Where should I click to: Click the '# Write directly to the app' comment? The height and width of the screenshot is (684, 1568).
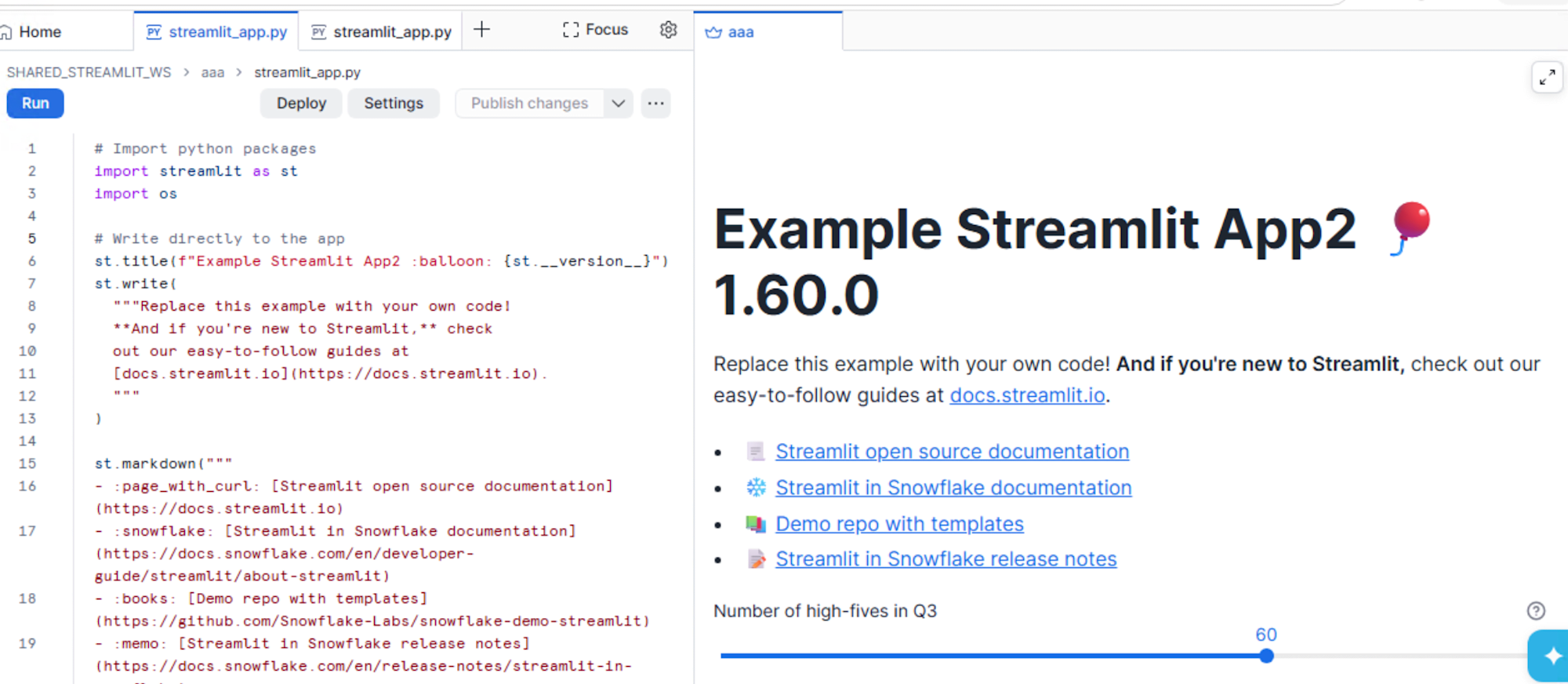point(220,238)
